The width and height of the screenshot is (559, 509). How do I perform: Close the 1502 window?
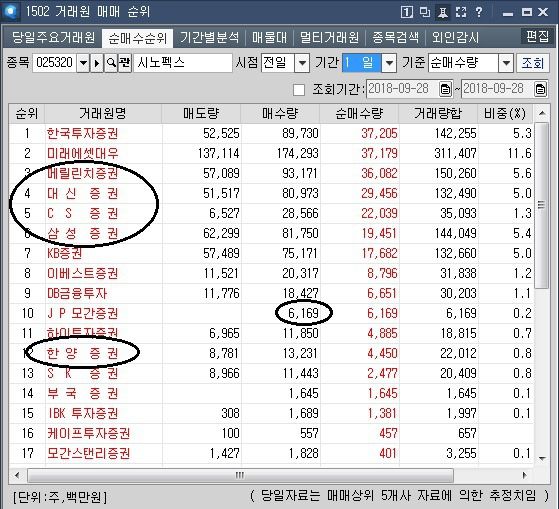coord(543,12)
